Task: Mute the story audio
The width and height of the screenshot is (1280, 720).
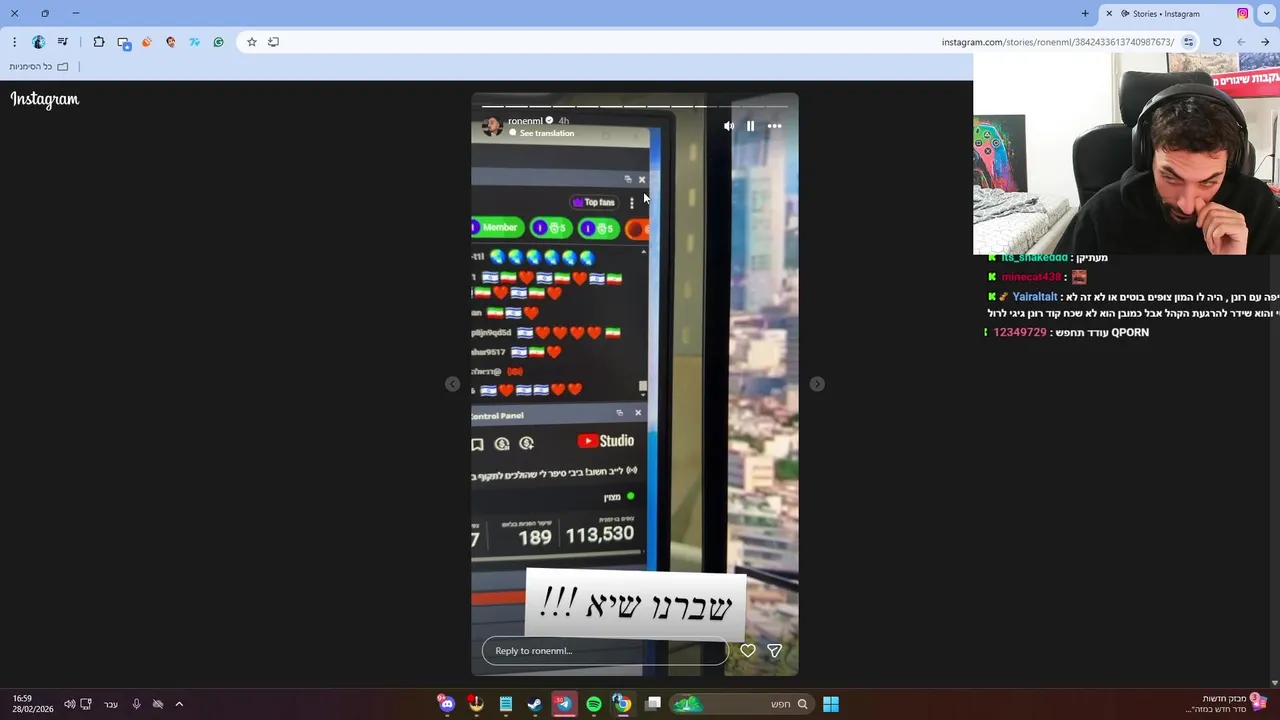Action: click(728, 126)
